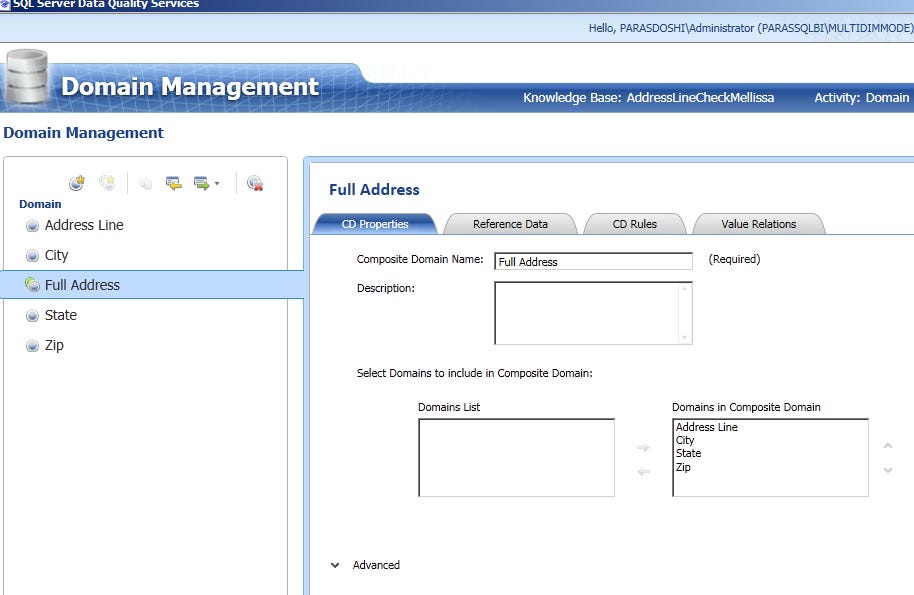
Task: Click the left arrow to remove a domain
Action: [643, 471]
